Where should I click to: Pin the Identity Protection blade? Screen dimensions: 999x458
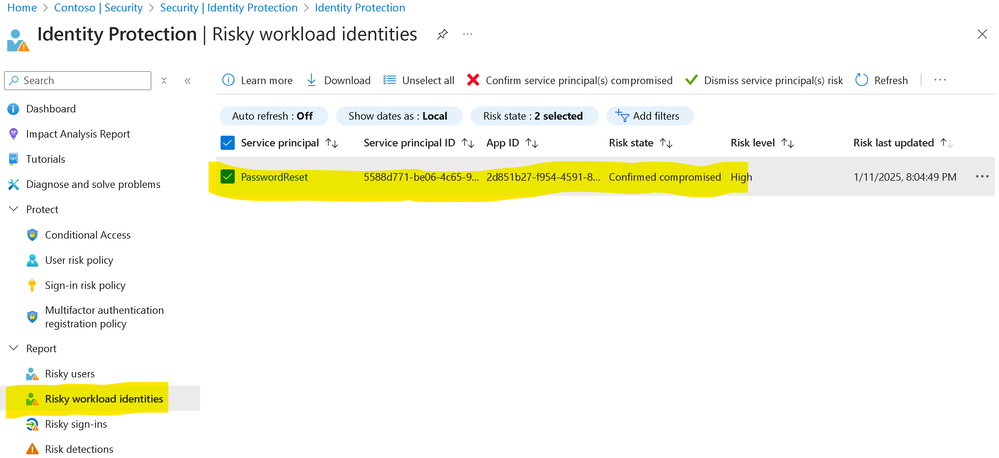pos(442,34)
